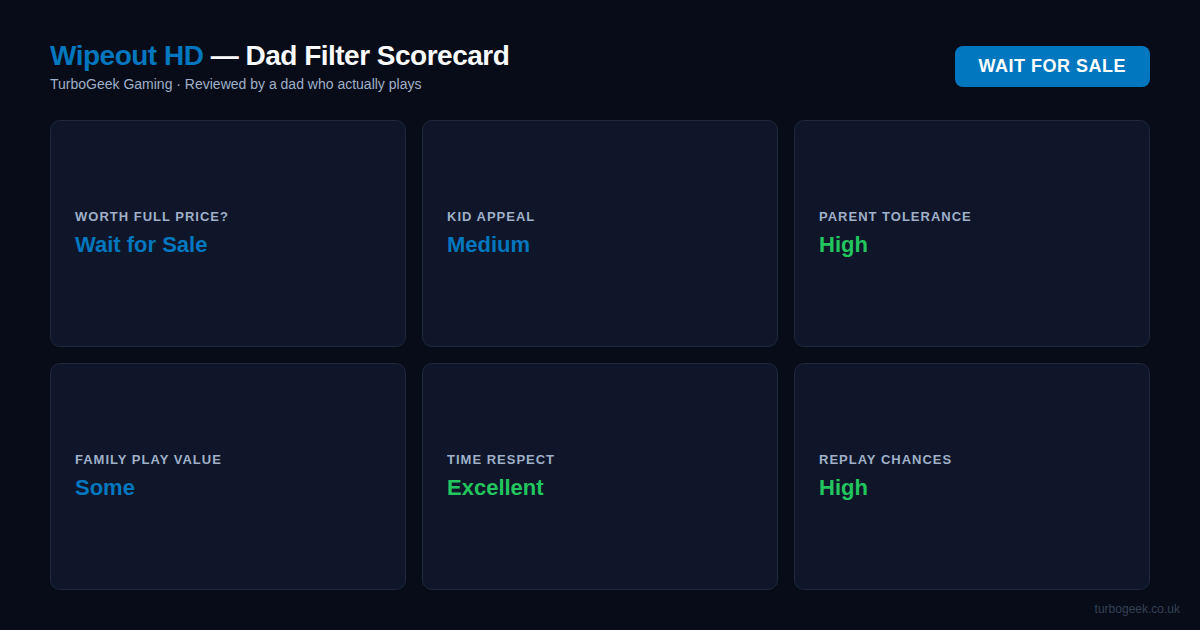This screenshot has width=1200, height=630.
Task: Select the High value under Parent Tolerance
Action: point(843,245)
